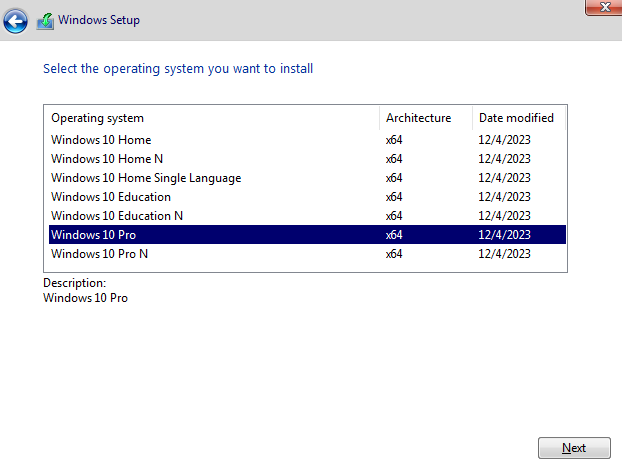Pick Windows 10 Education N row
The image size is (622, 462).
point(307,216)
